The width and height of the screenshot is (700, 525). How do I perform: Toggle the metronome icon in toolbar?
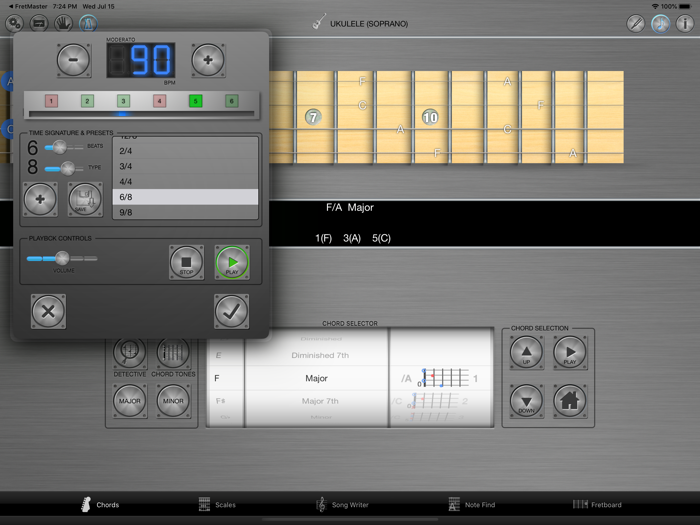88,23
